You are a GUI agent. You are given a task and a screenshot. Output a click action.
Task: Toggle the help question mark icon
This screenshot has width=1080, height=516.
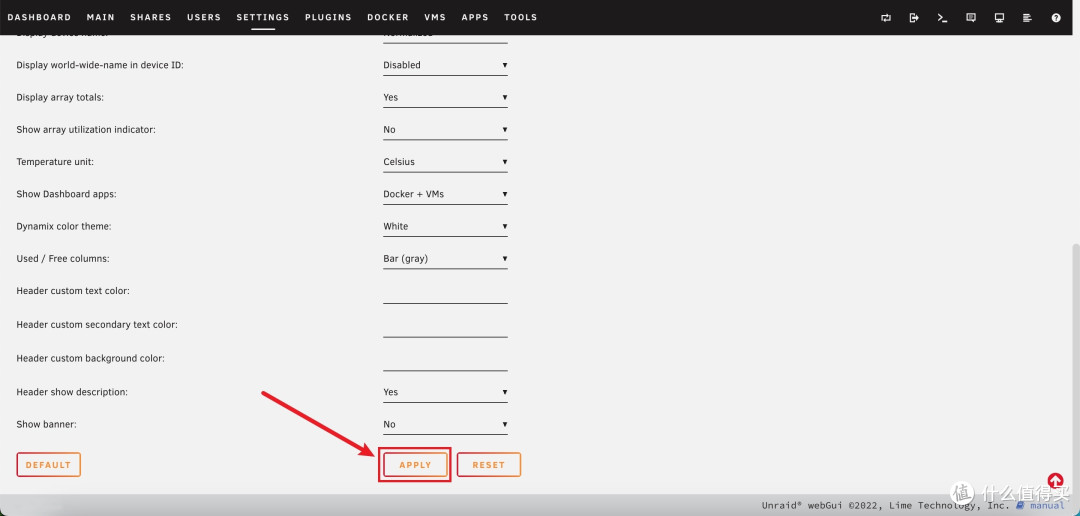(1056, 17)
